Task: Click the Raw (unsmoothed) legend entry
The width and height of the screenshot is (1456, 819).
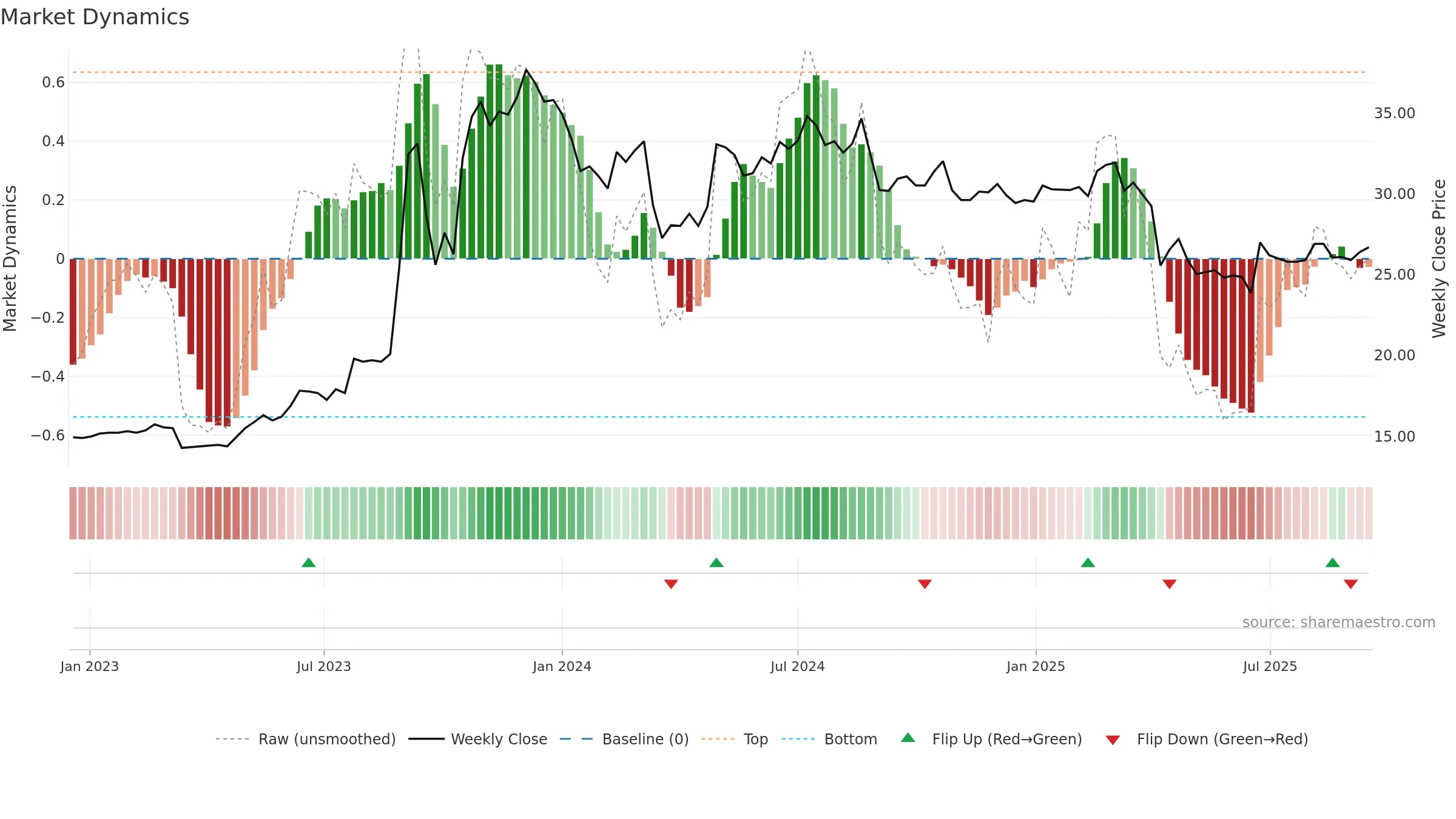Action: click(x=306, y=739)
